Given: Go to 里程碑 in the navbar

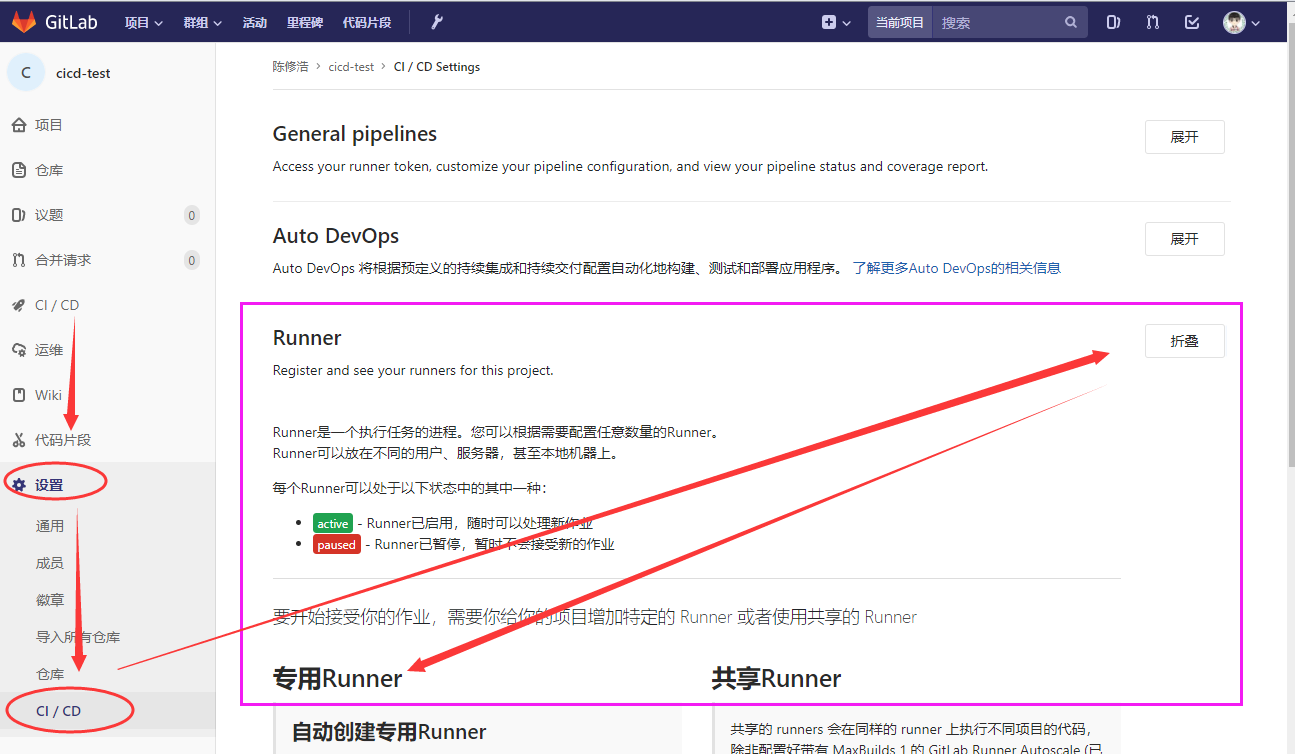Looking at the screenshot, I should coord(305,22).
